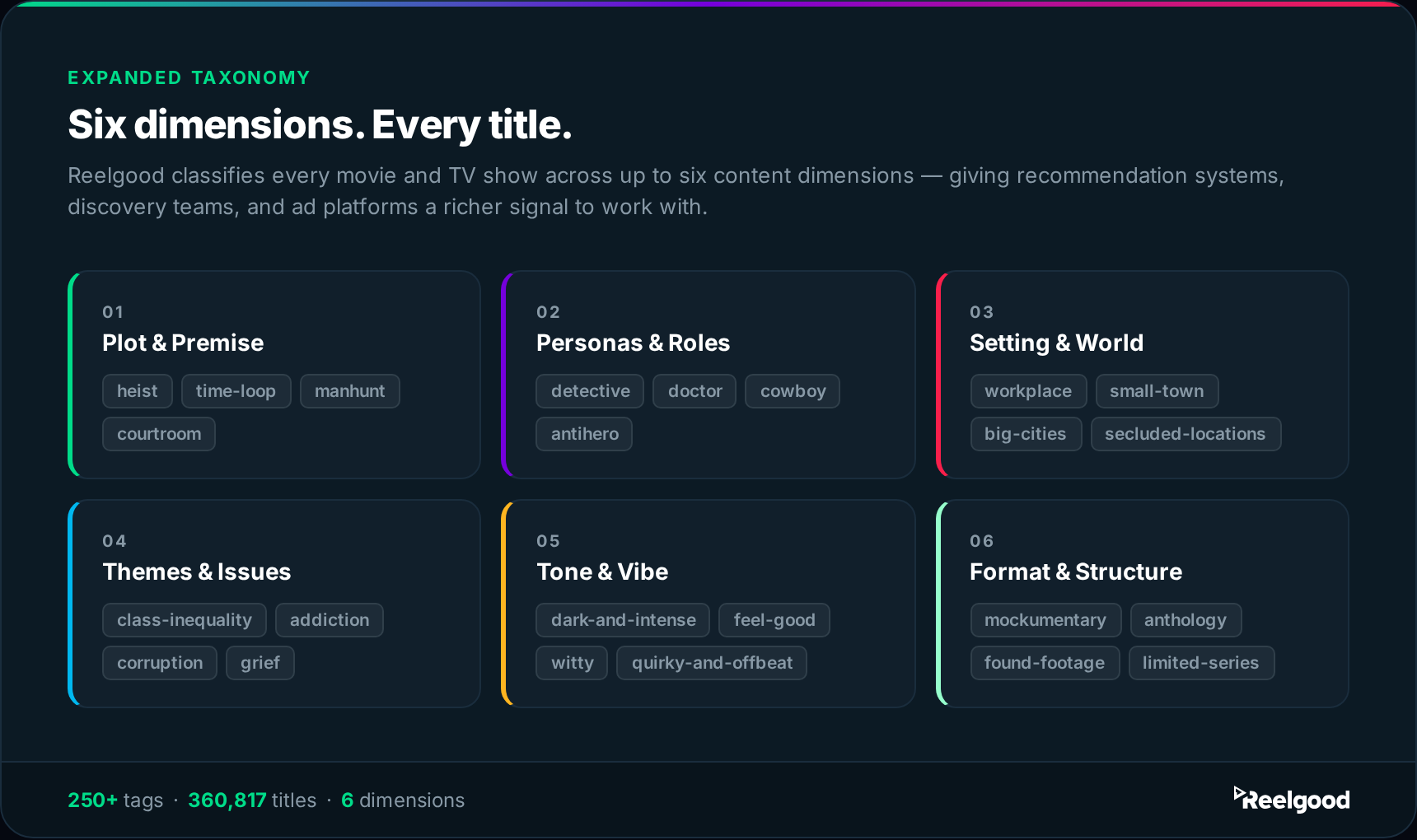Select the limited-series tag
Image resolution: width=1417 pixels, height=840 pixels.
(1201, 663)
